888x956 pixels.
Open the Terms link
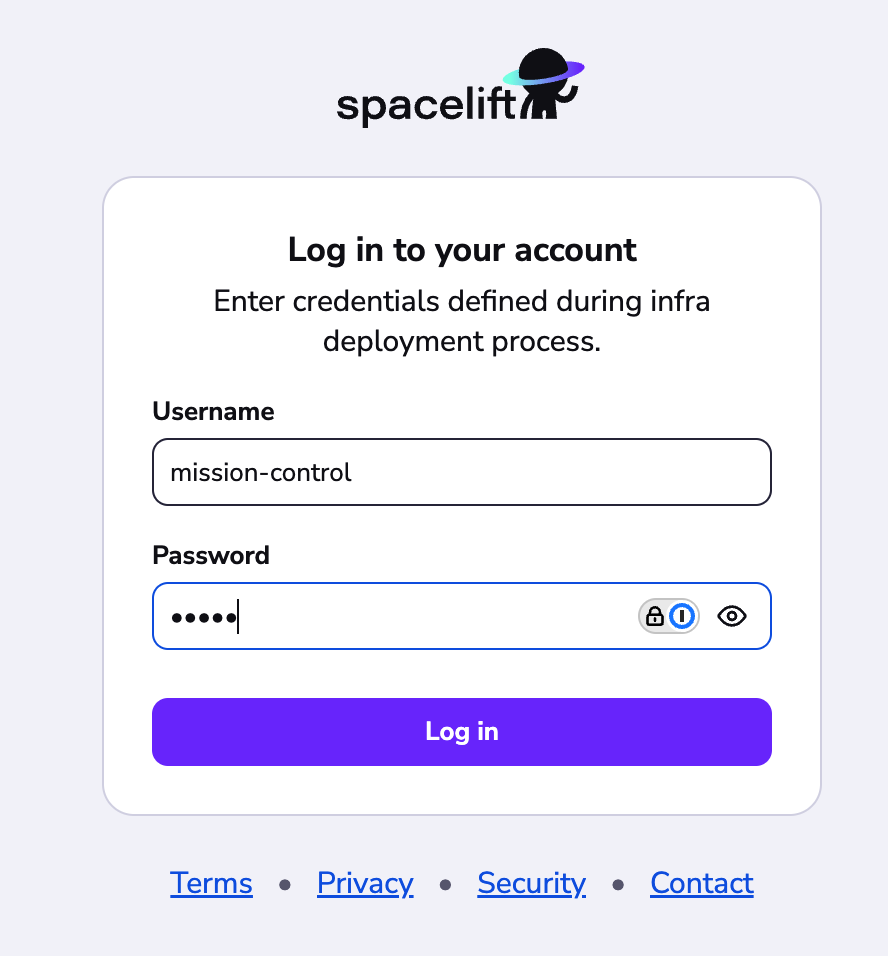tap(211, 883)
